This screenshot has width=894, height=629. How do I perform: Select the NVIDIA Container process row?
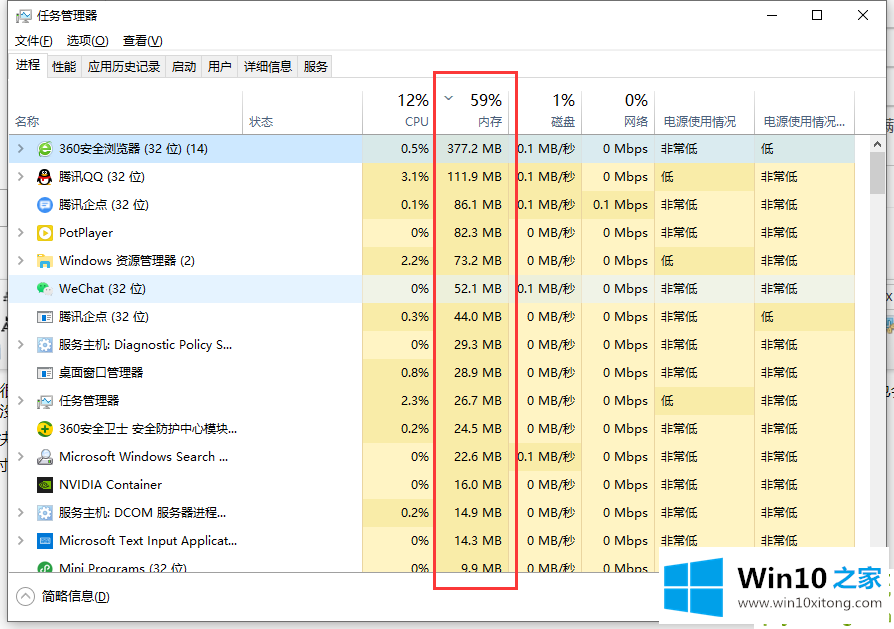tap(432, 485)
